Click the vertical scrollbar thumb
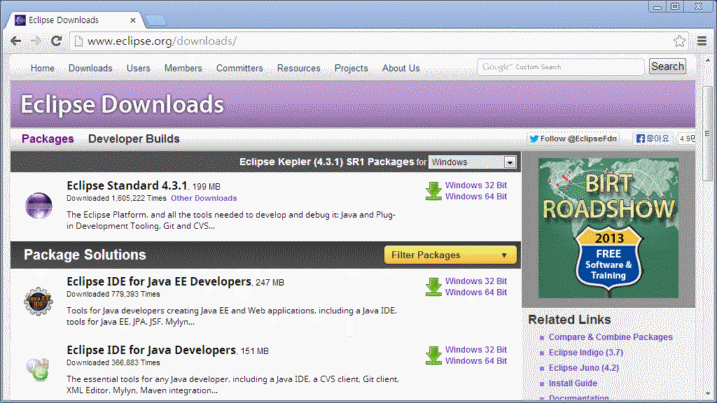This screenshot has height=403, width=717. point(707,134)
